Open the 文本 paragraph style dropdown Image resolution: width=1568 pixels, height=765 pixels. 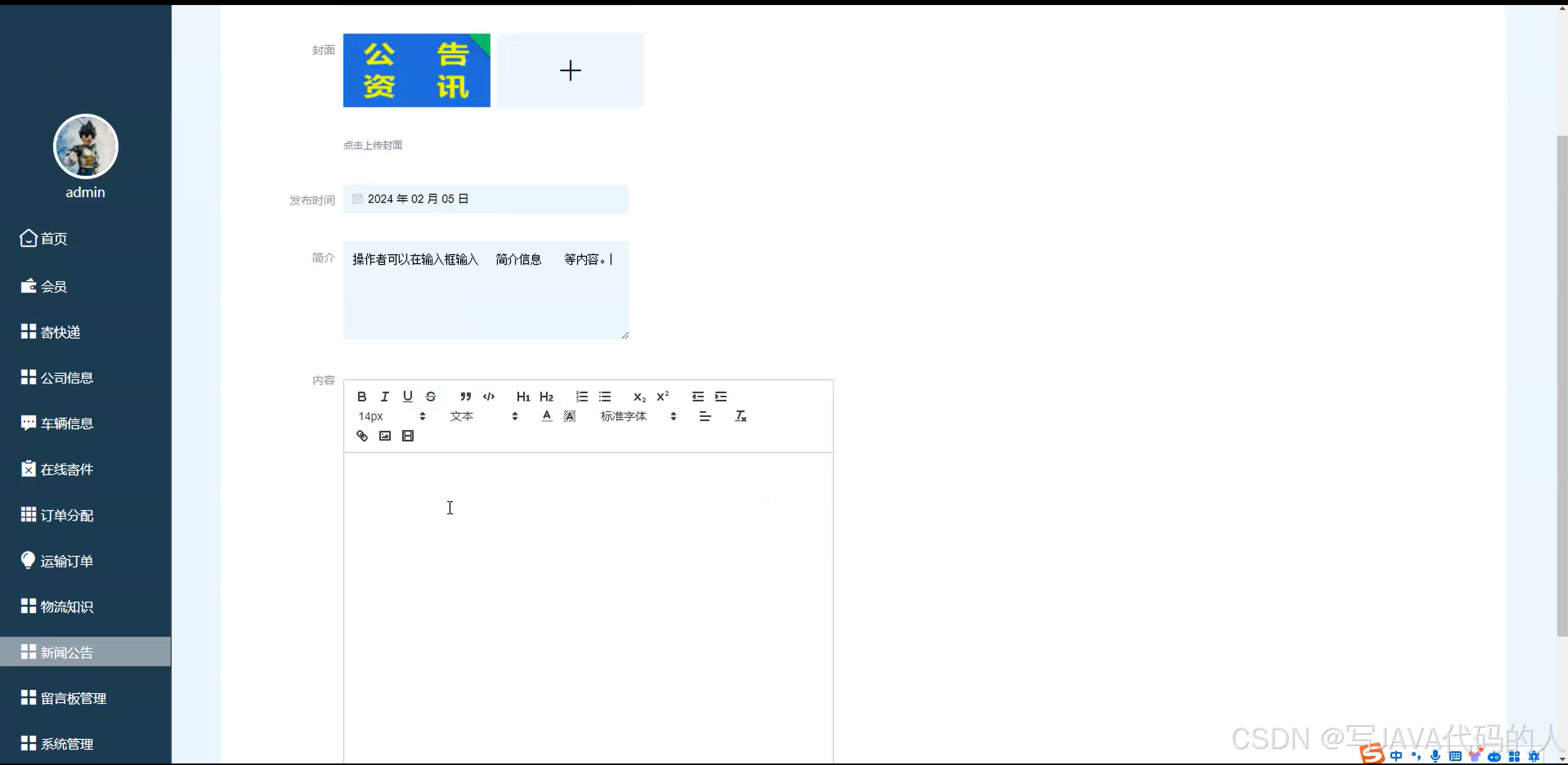[x=481, y=416]
